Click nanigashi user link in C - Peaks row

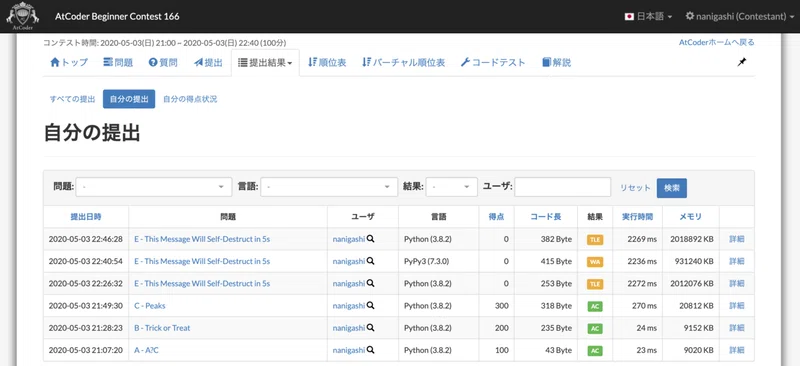(349, 306)
